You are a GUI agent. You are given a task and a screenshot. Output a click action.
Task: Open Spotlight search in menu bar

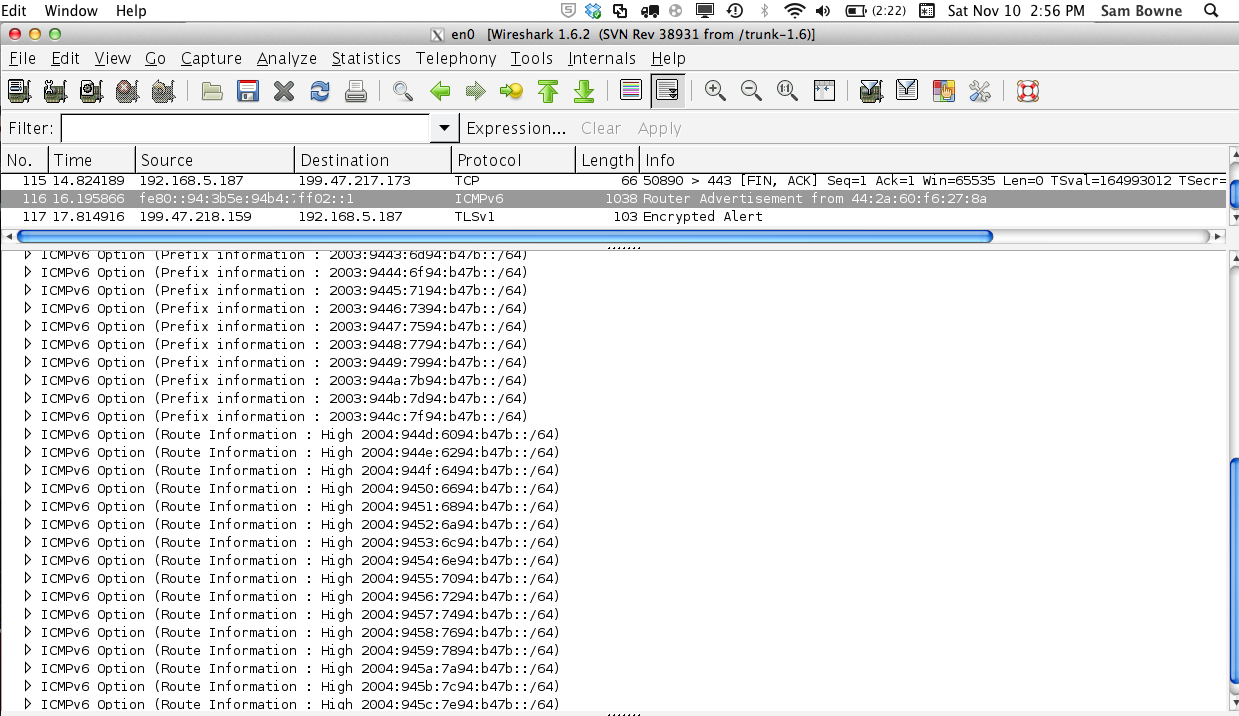(x=1212, y=11)
